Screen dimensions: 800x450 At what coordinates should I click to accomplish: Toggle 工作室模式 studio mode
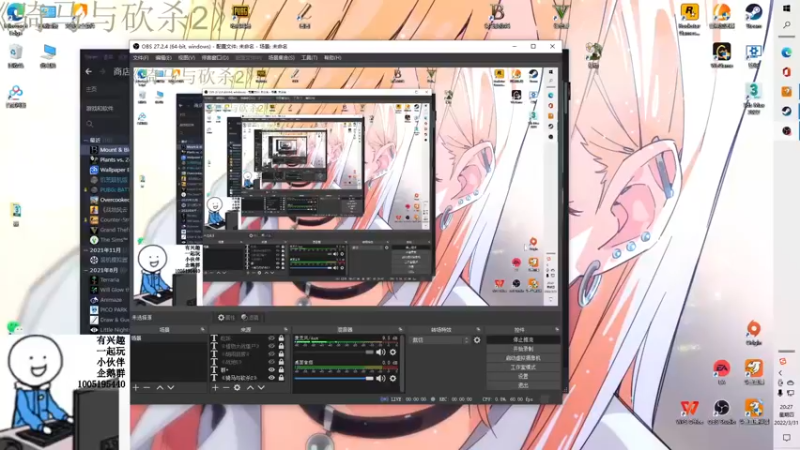pyautogui.click(x=523, y=367)
